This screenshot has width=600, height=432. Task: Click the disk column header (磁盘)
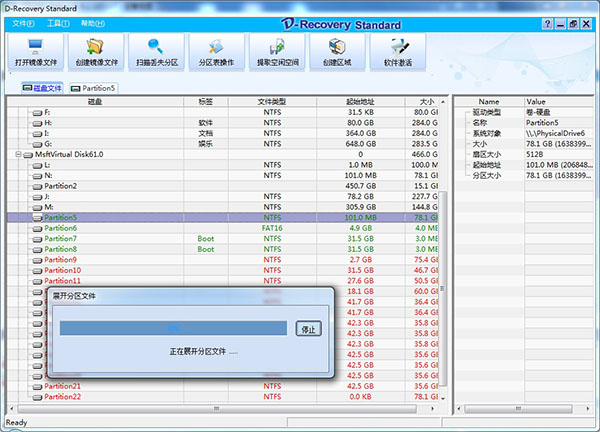pos(95,101)
